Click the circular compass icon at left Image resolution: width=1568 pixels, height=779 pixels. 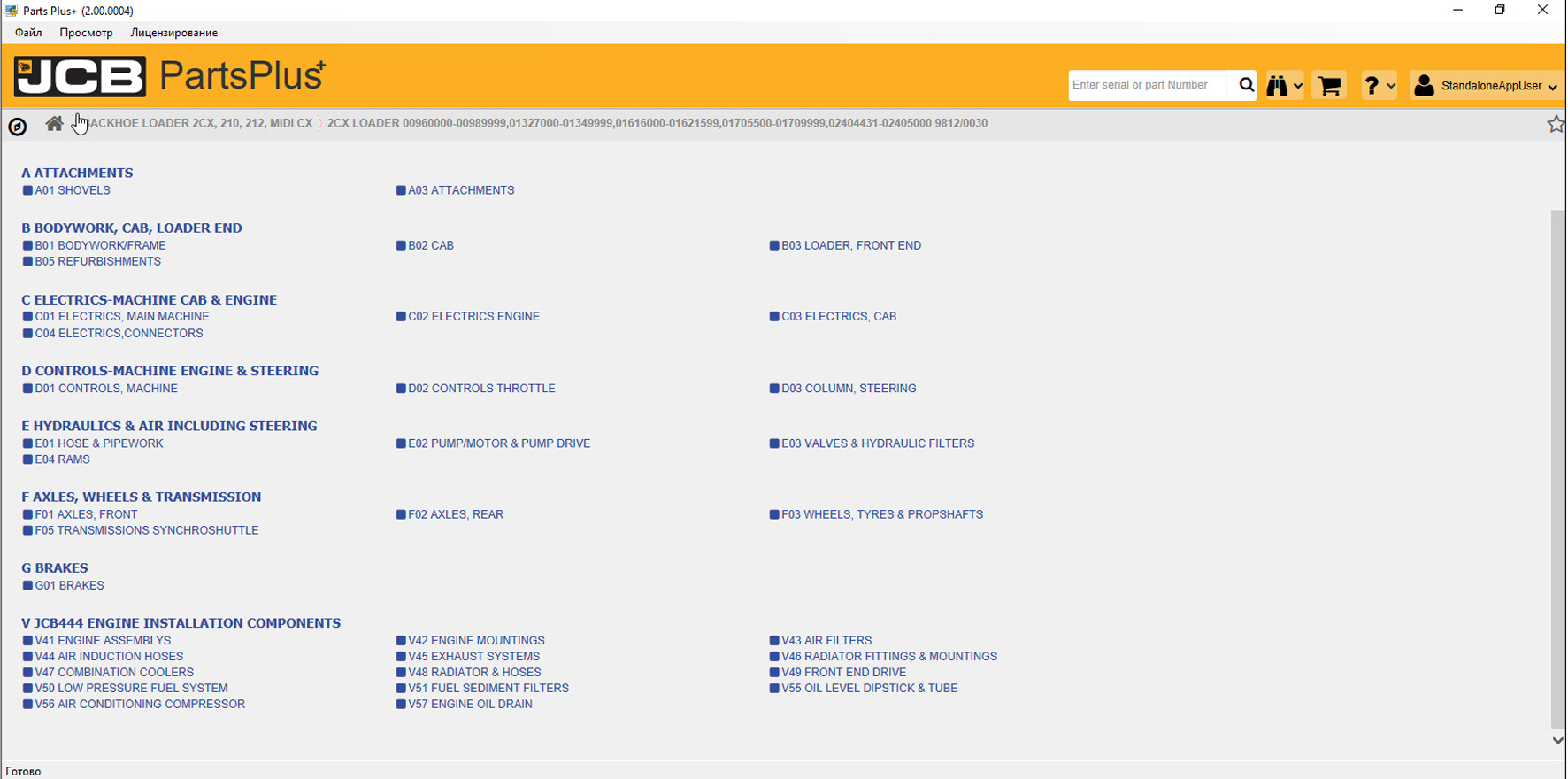click(x=18, y=127)
